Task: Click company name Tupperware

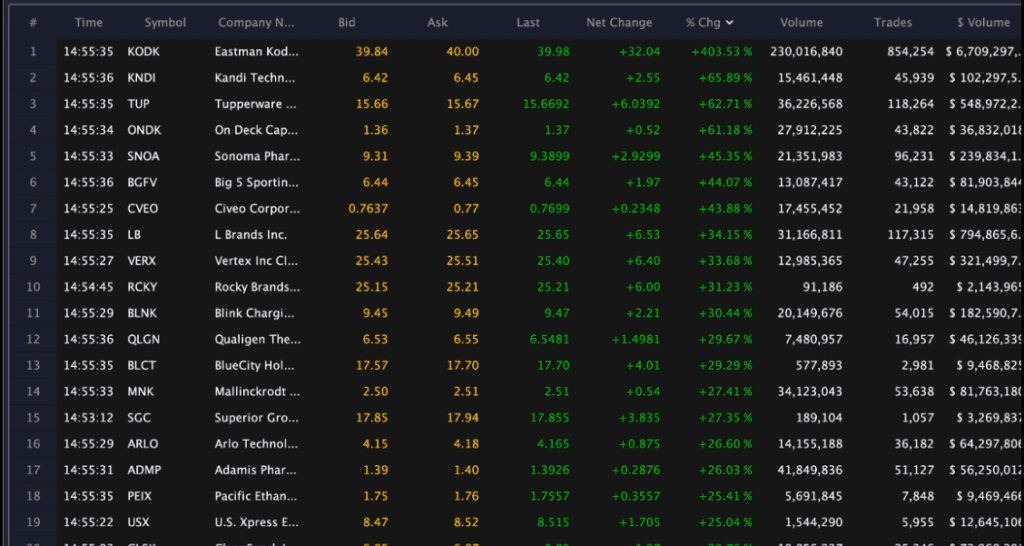Action: tap(255, 104)
